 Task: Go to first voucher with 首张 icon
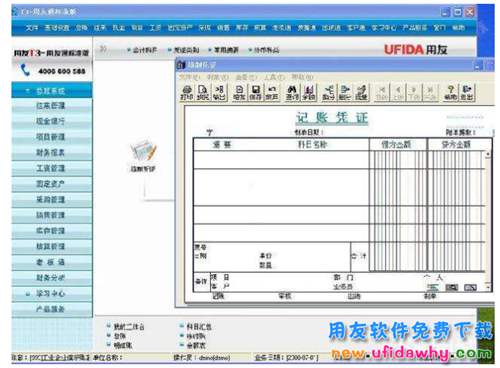tap(382, 92)
